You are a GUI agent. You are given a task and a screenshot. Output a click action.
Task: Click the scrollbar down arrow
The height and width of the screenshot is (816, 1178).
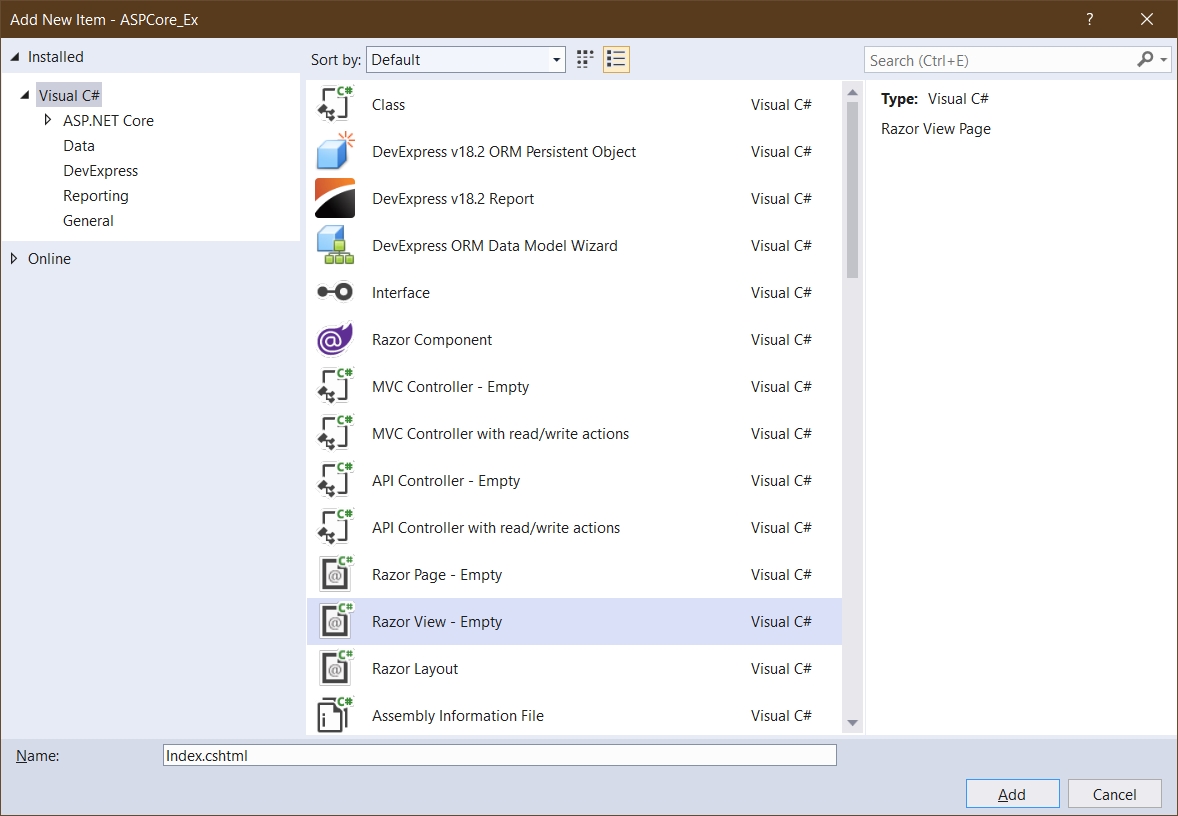(852, 723)
